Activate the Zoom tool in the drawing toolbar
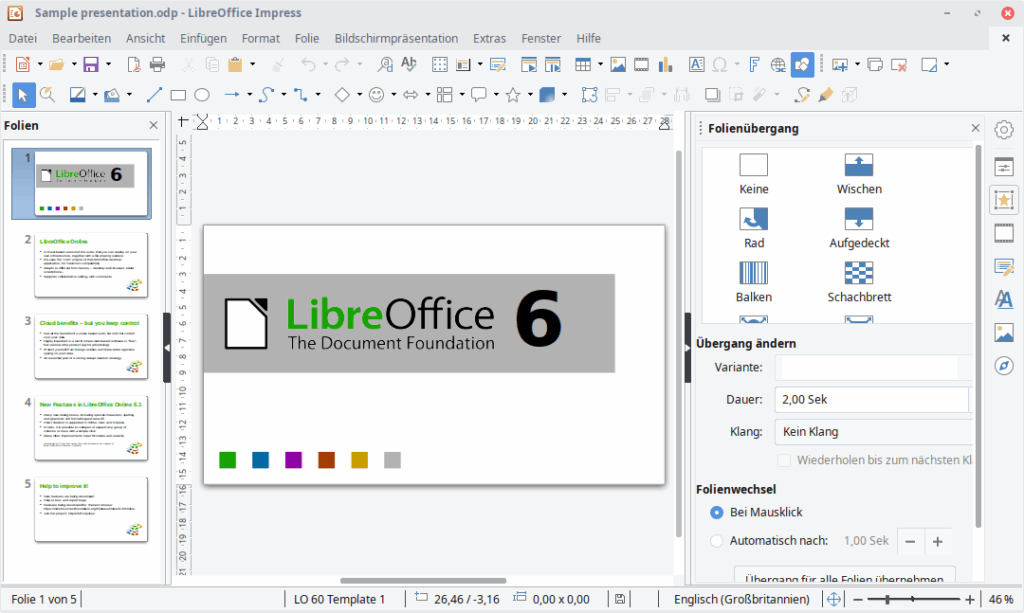 pos(46,95)
